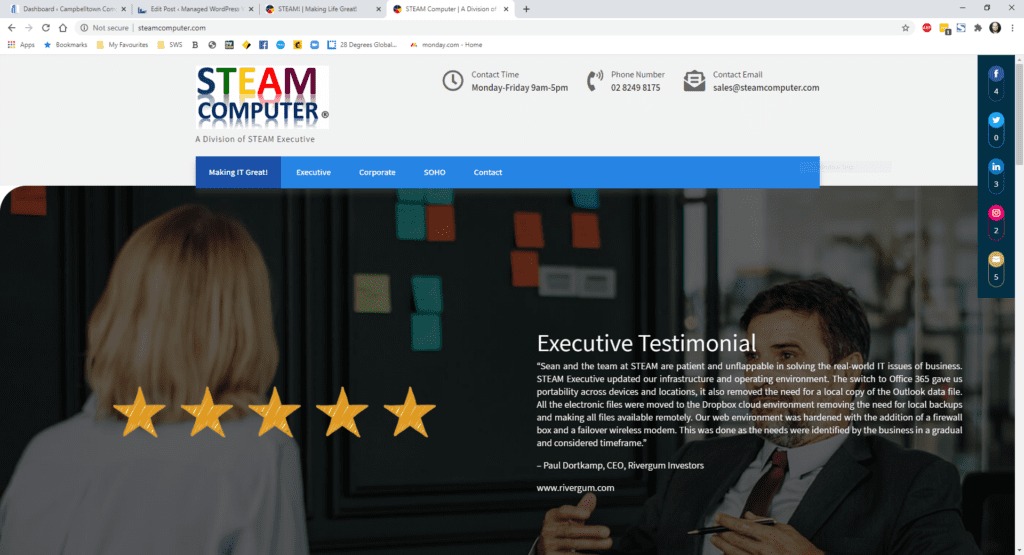Viewport: 1024px width, 555px height.
Task: Click the Facebook share icon in sidebar
Action: click(x=995, y=74)
